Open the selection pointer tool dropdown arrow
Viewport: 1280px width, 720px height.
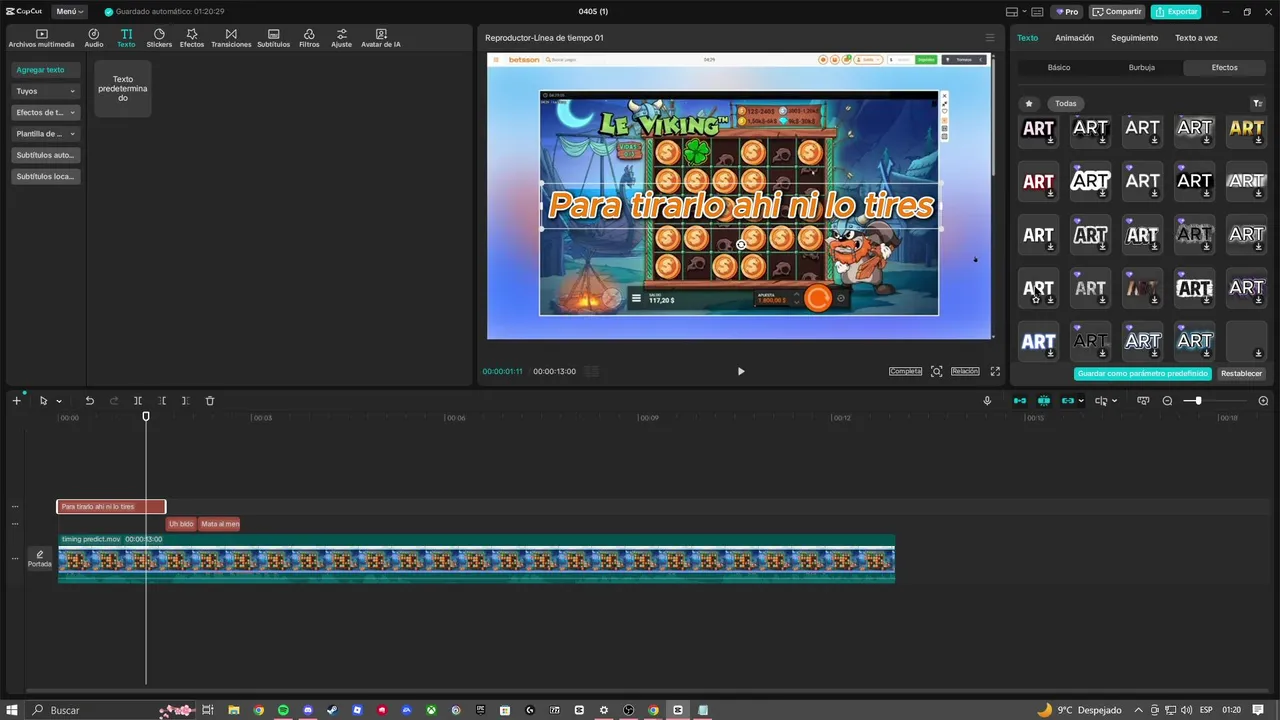(x=59, y=401)
